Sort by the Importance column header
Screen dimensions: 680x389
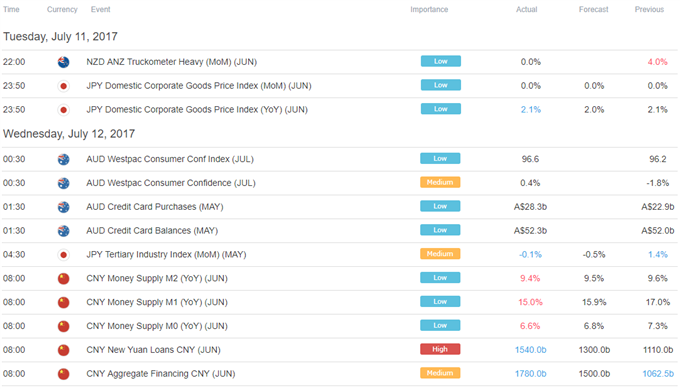pos(429,10)
